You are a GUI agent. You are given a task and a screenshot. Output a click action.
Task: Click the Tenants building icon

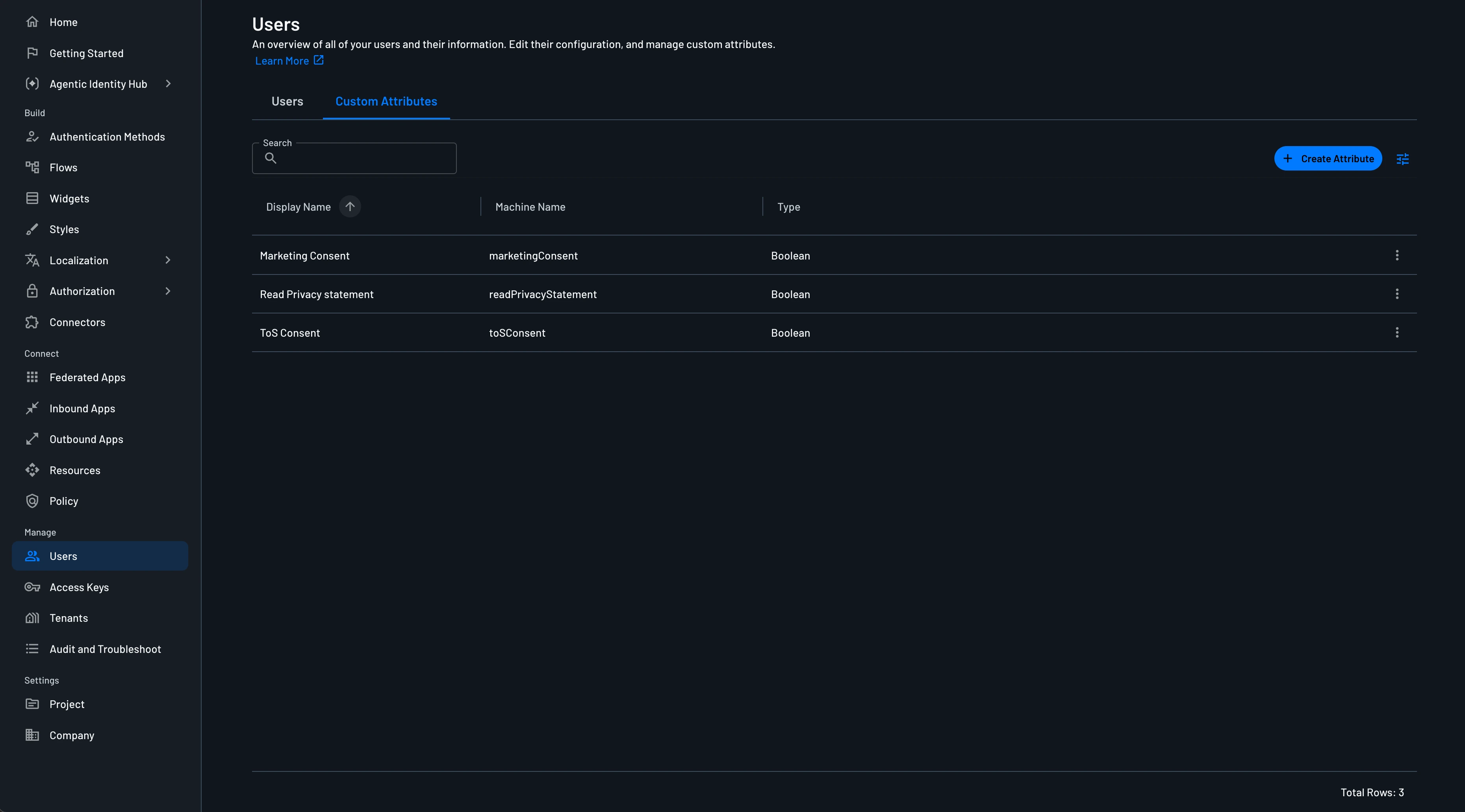[32, 617]
